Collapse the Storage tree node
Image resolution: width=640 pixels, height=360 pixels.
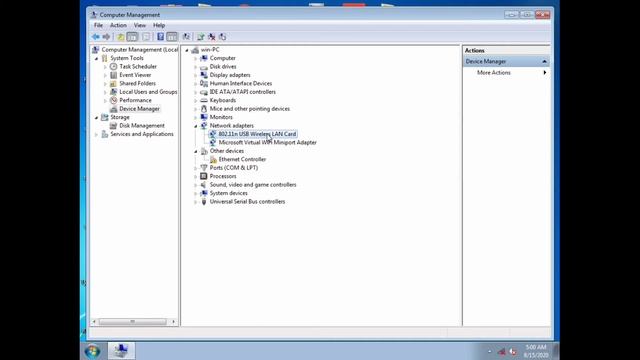[97, 118]
